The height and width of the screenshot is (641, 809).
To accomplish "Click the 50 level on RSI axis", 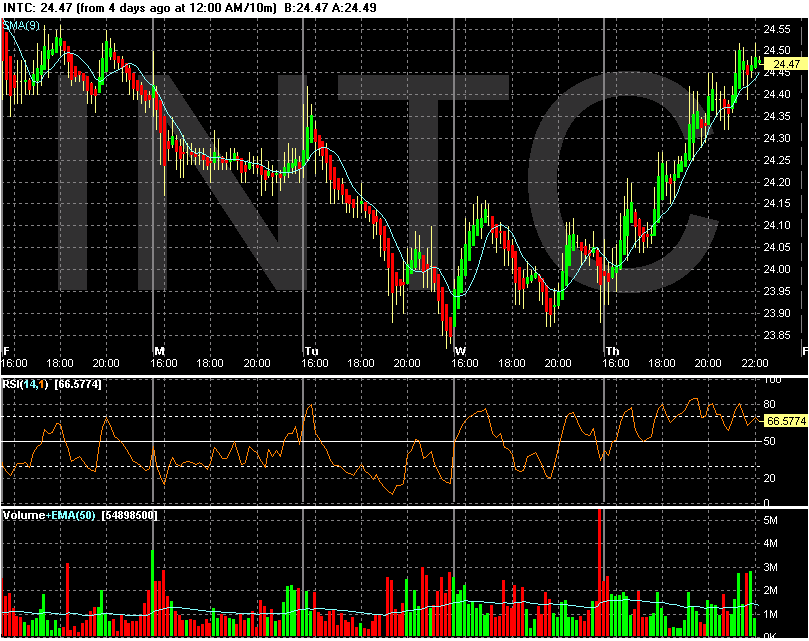I will (x=769, y=441).
